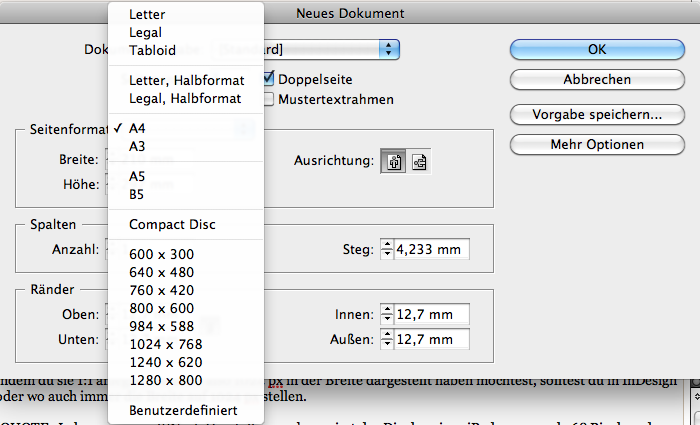Select landscape orientation icon
The height and width of the screenshot is (425, 700).
[419, 162]
